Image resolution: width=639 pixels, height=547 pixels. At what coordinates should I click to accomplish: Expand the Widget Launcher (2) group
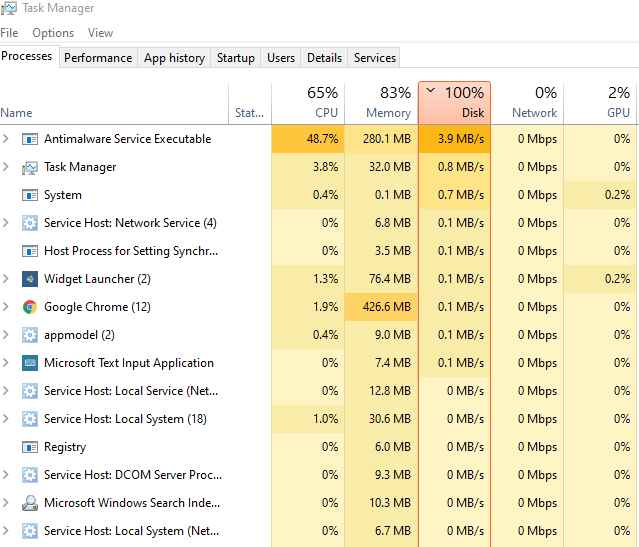click(6, 279)
